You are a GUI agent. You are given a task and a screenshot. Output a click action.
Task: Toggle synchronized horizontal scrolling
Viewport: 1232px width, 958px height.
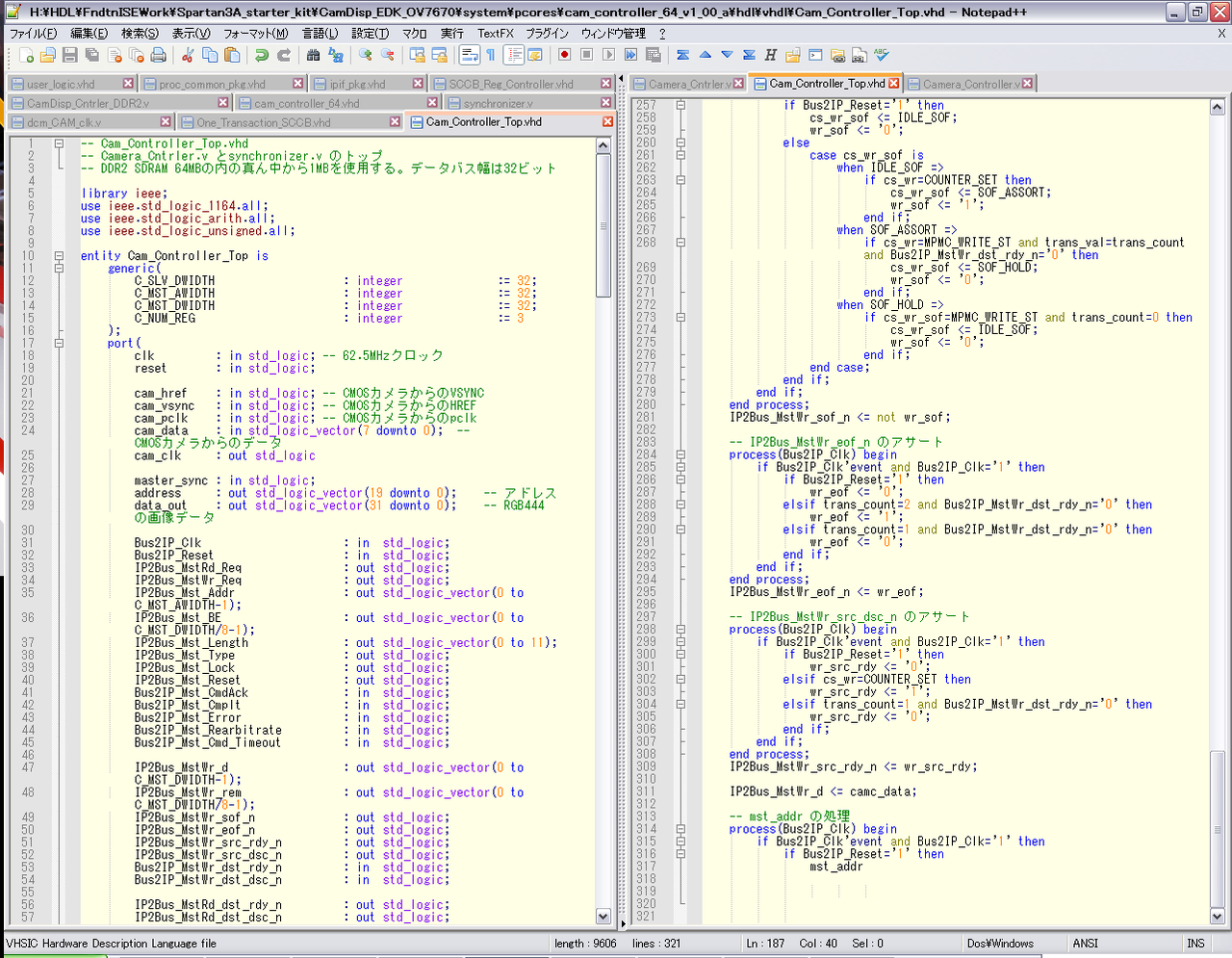[439, 55]
